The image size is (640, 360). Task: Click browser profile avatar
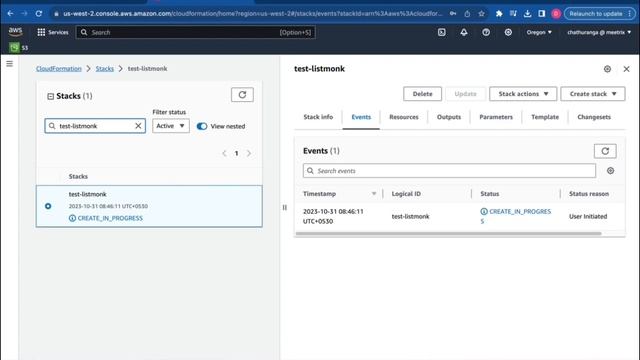point(556,13)
